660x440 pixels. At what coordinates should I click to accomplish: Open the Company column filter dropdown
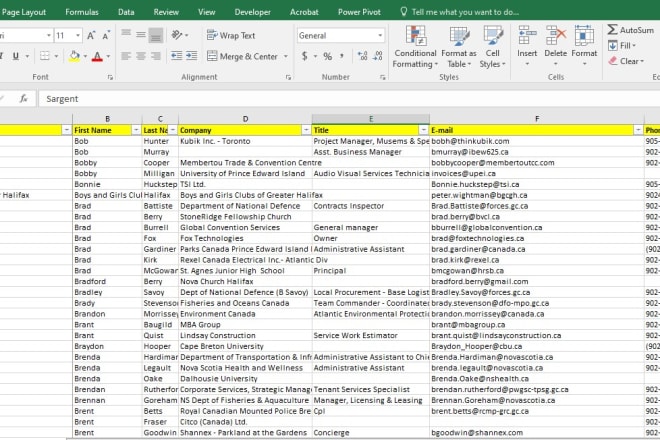coord(306,130)
